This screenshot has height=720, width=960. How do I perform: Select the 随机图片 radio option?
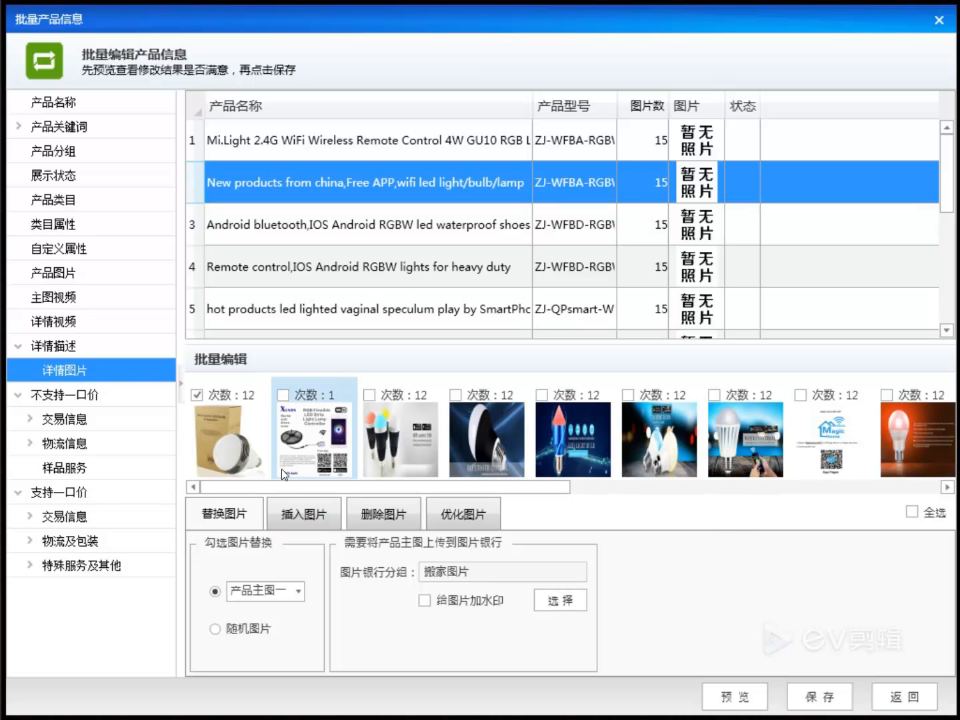click(215, 629)
